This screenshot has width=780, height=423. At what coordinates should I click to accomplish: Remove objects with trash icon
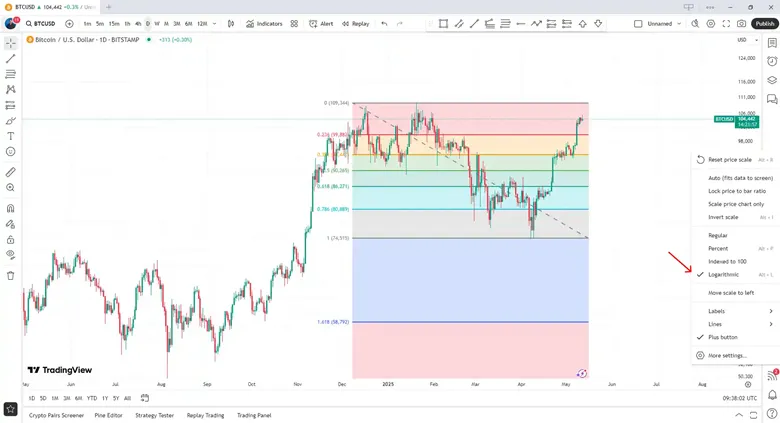click(10, 276)
